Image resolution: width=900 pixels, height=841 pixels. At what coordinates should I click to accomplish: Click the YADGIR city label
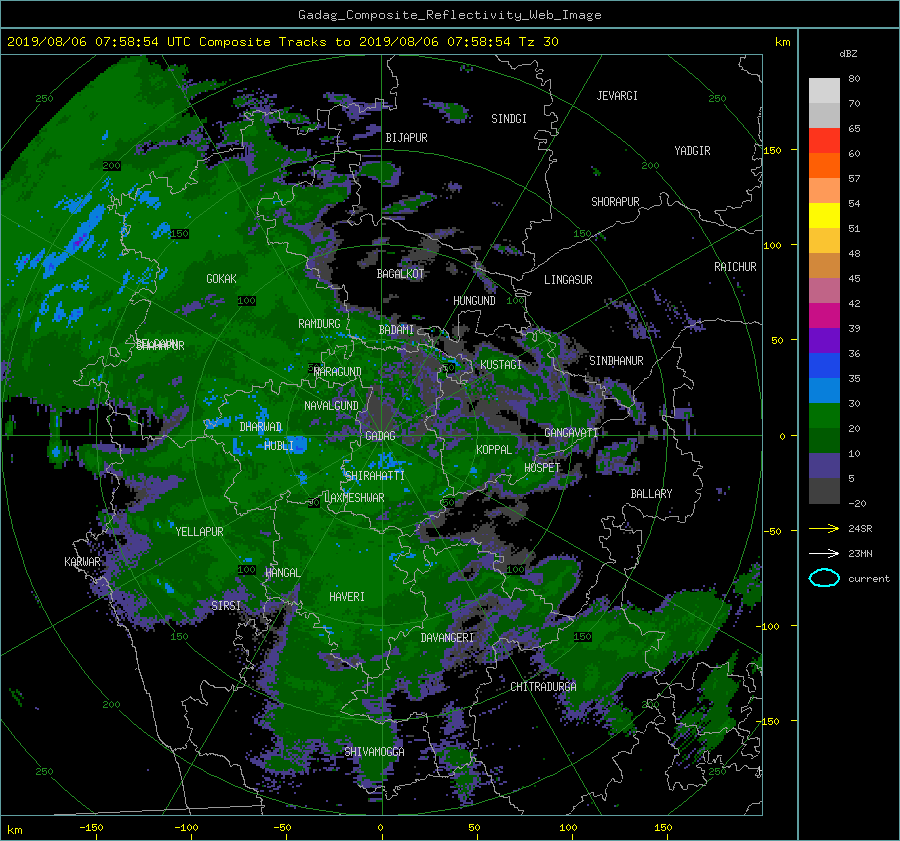tap(692, 151)
